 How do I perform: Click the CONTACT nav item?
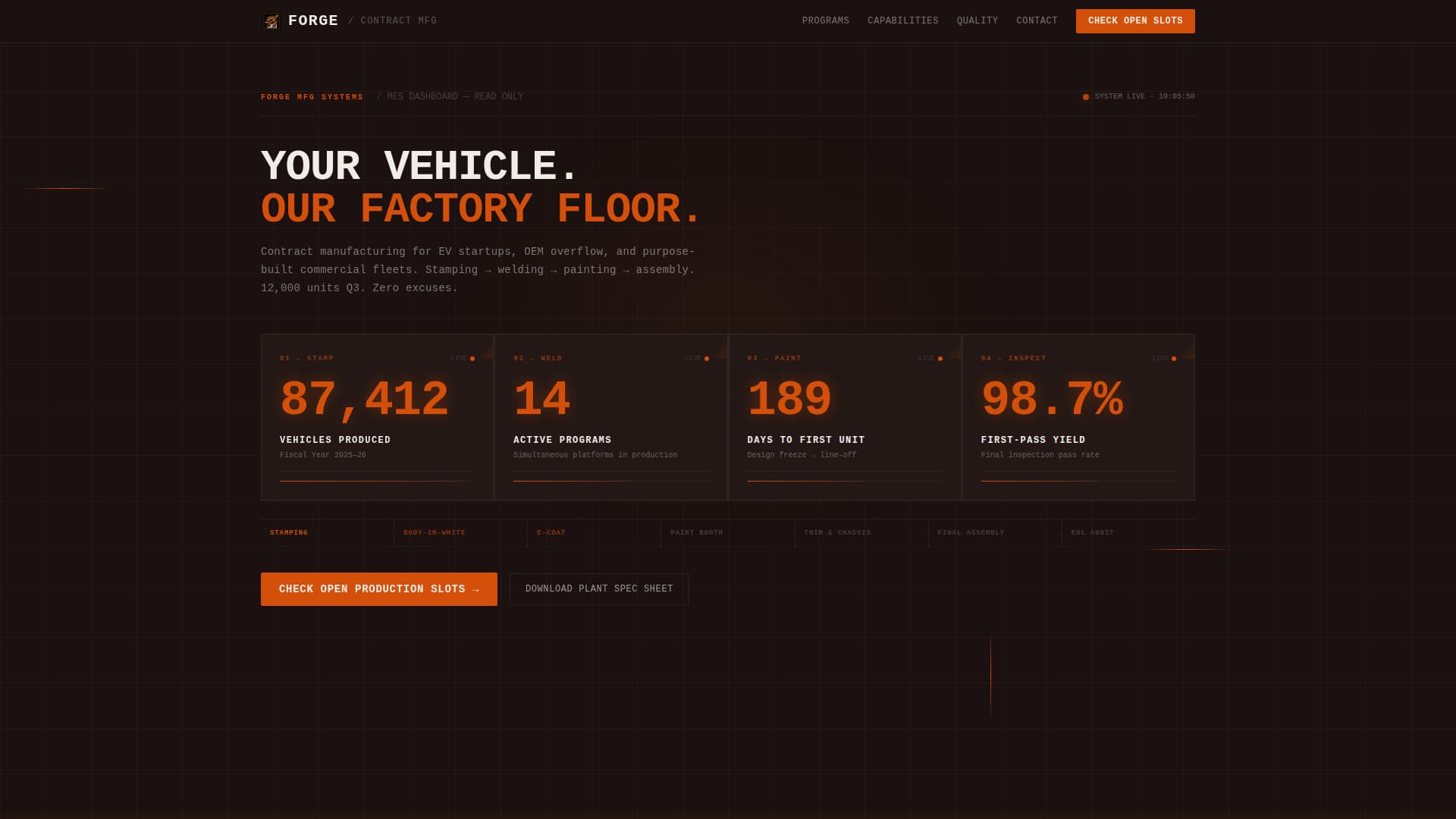point(1037,20)
